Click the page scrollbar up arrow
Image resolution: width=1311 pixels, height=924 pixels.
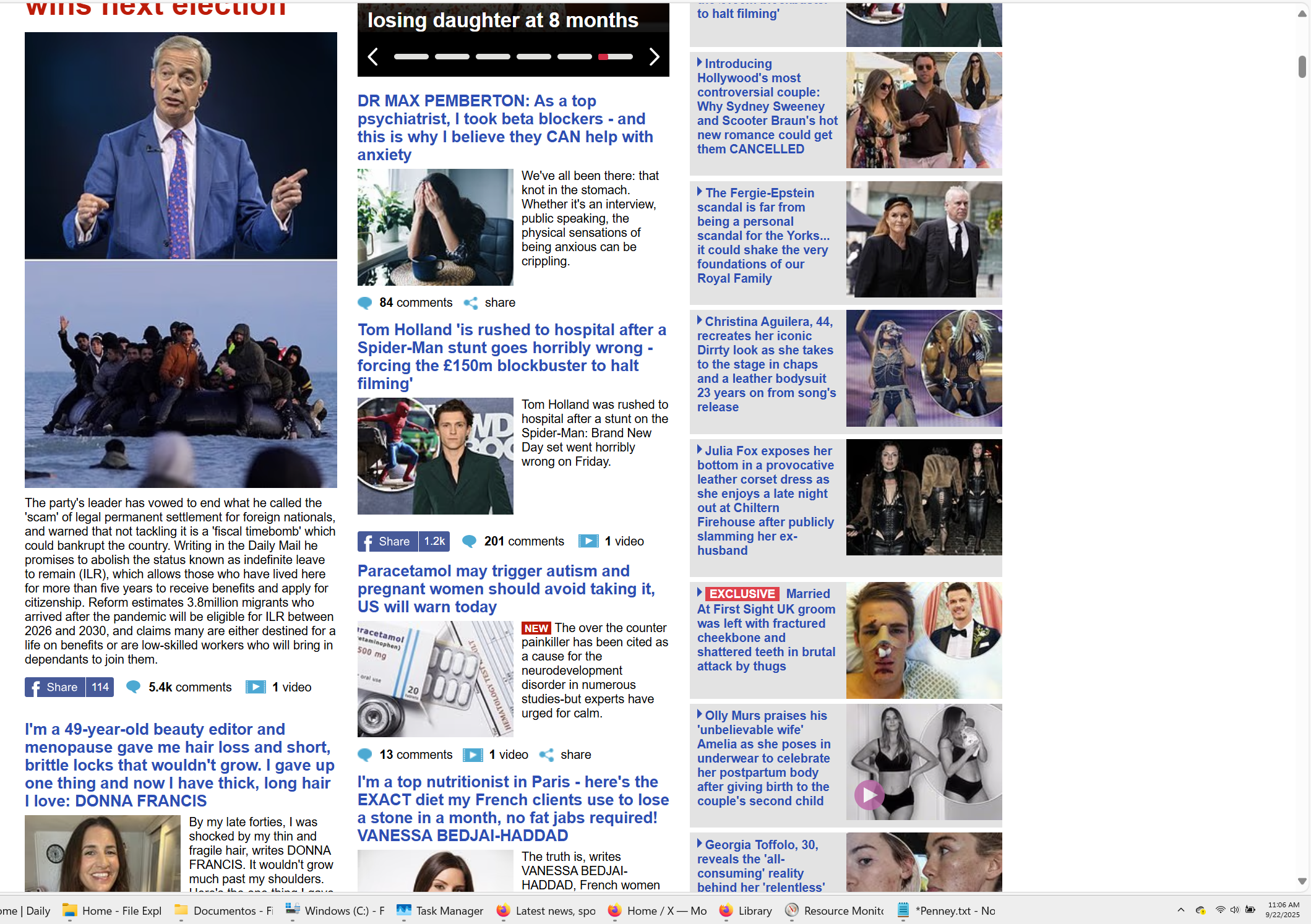[x=1302, y=14]
